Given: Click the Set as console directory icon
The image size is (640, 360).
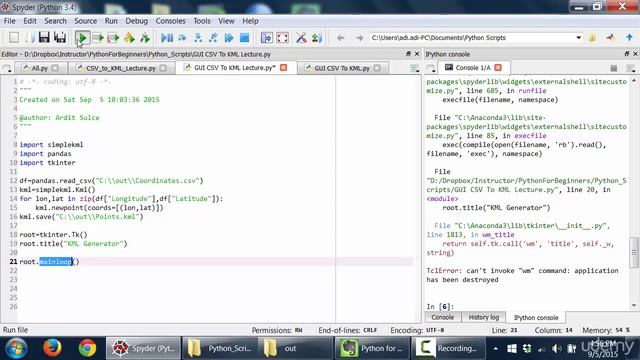Looking at the screenshot, I should 611,38.
